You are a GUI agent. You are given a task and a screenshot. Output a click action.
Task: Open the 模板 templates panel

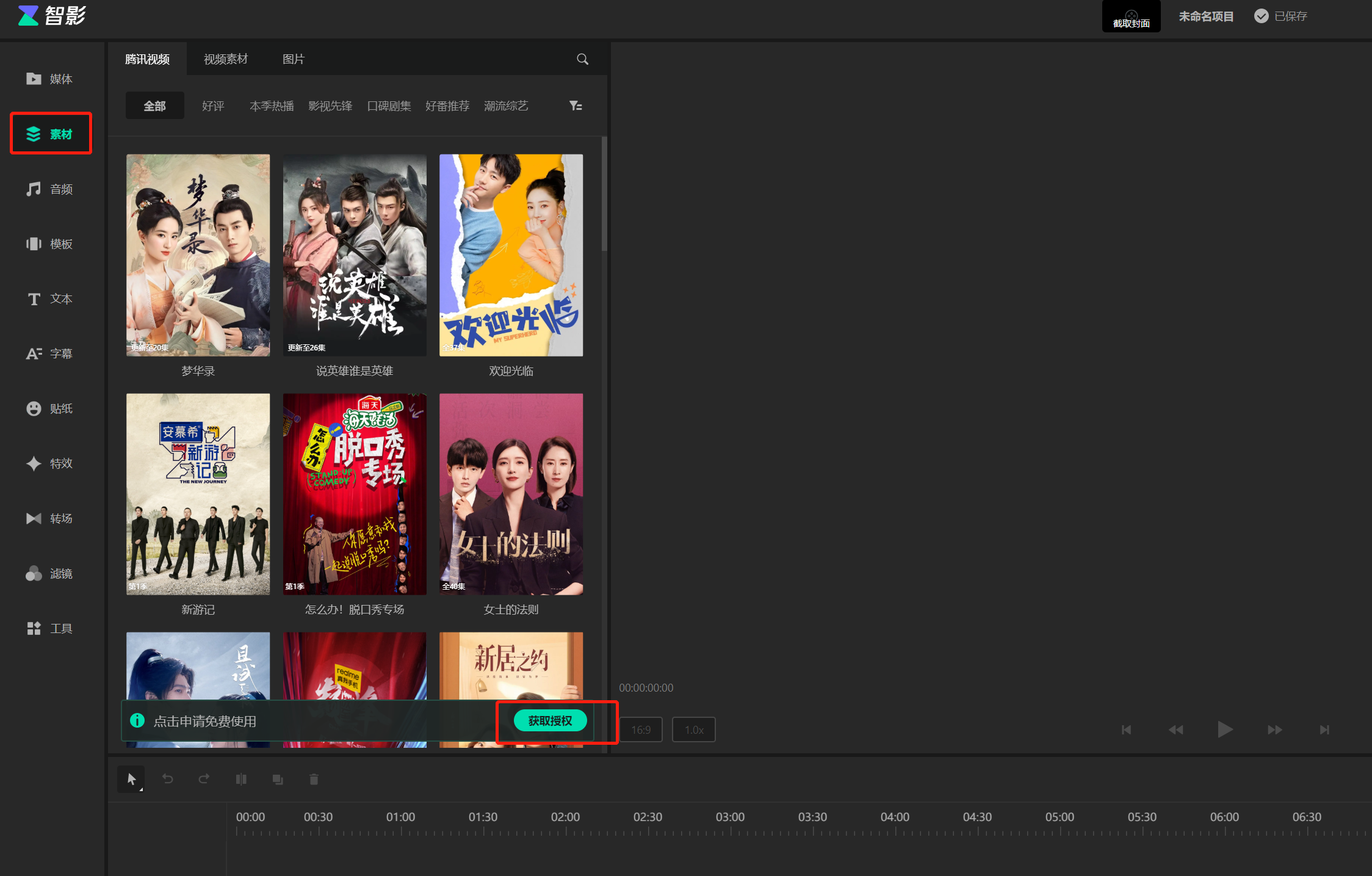tap(49, 244)
